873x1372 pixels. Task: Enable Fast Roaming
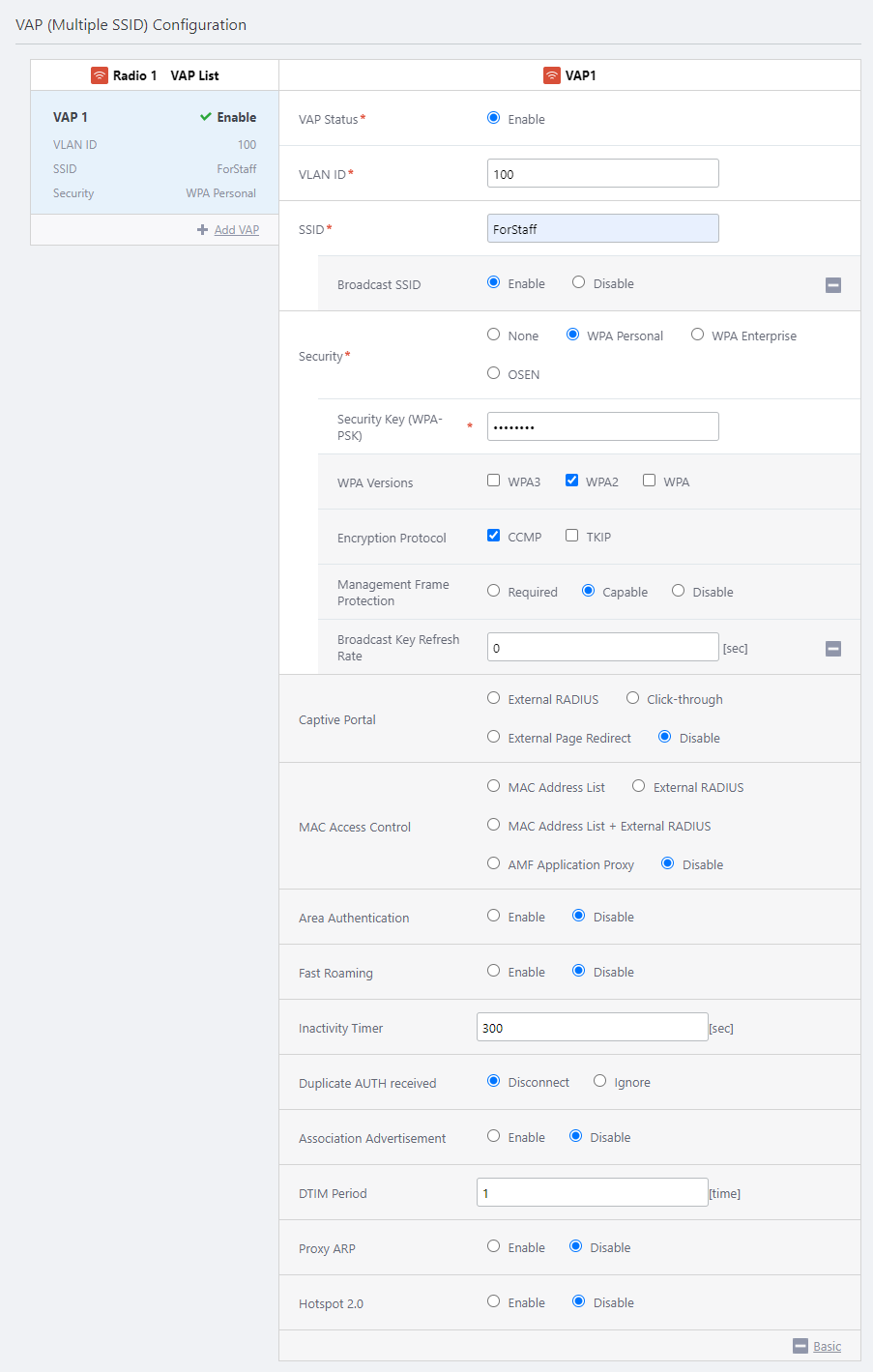click(494, 971)
